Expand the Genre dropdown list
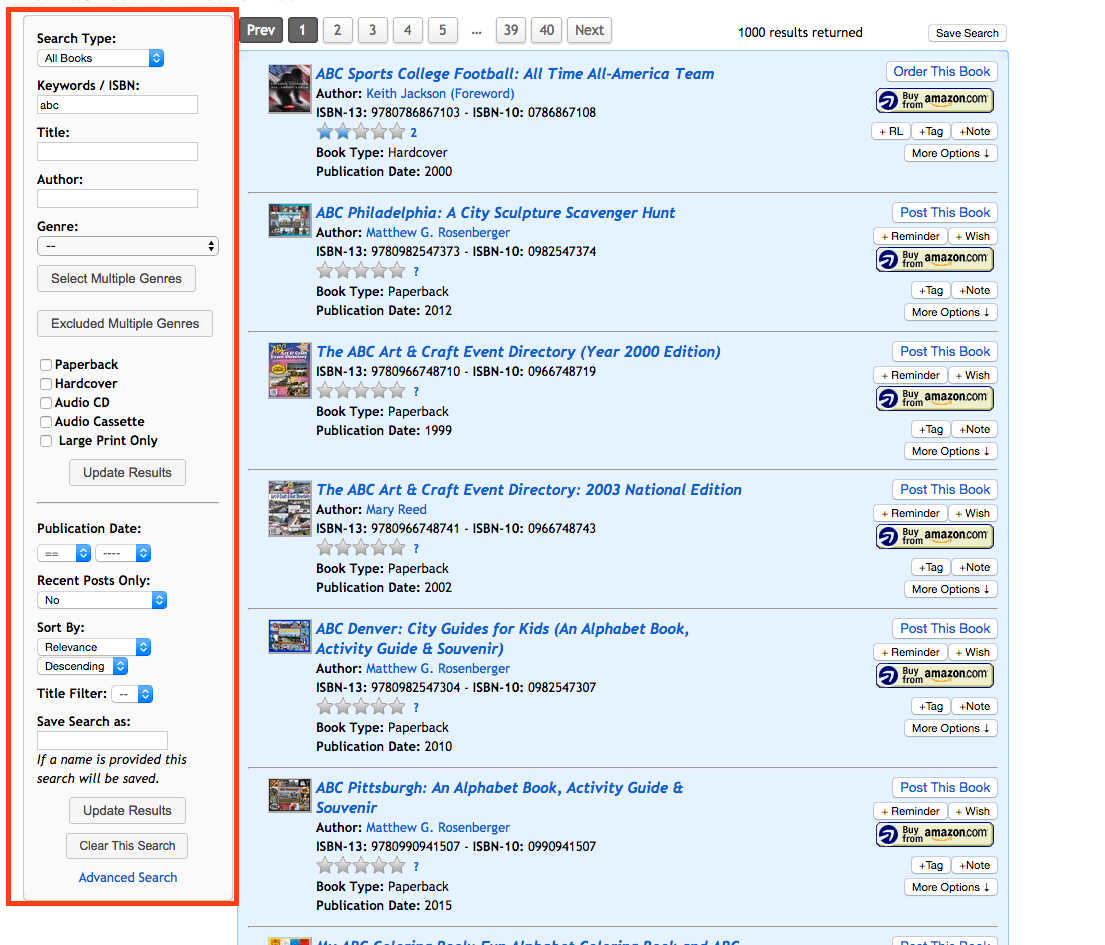 127,246
